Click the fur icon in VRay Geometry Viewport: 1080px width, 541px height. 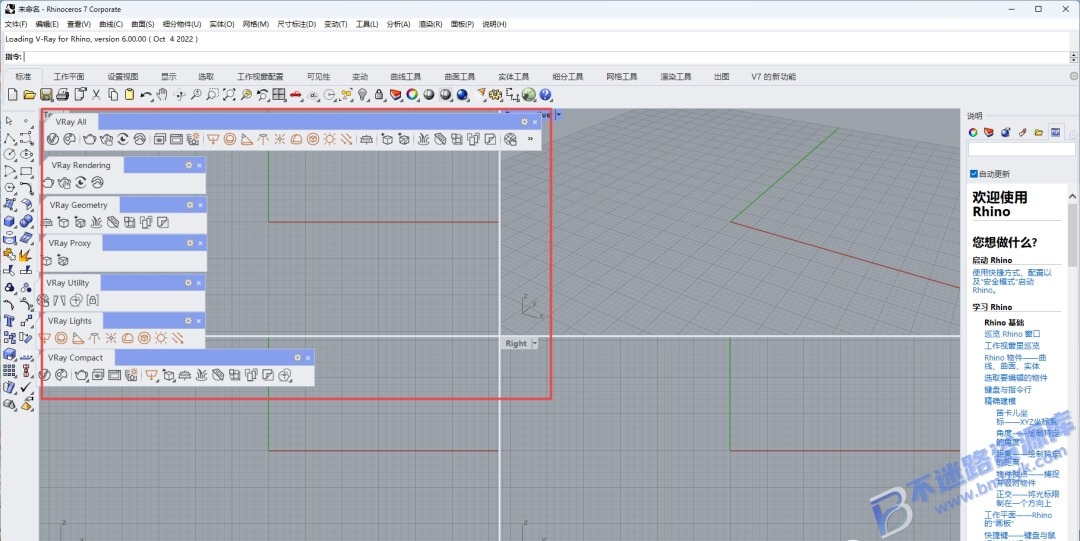pos(96,222)
